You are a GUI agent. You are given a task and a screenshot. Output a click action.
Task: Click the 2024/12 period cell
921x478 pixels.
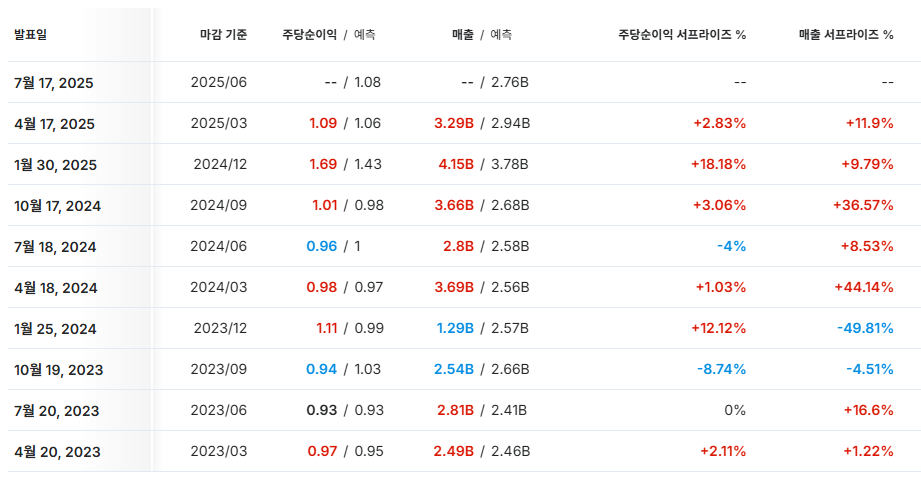pos(220,164)
